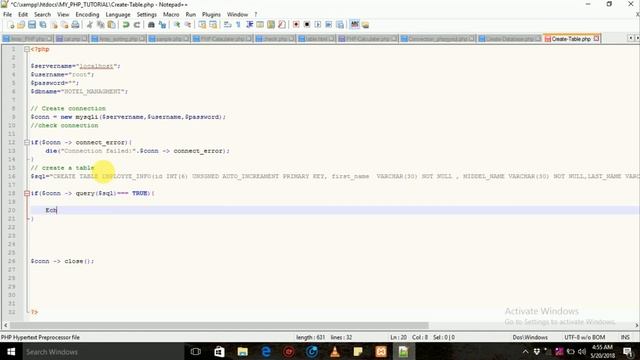Open Find with the binoculars icon

(151, 25)
